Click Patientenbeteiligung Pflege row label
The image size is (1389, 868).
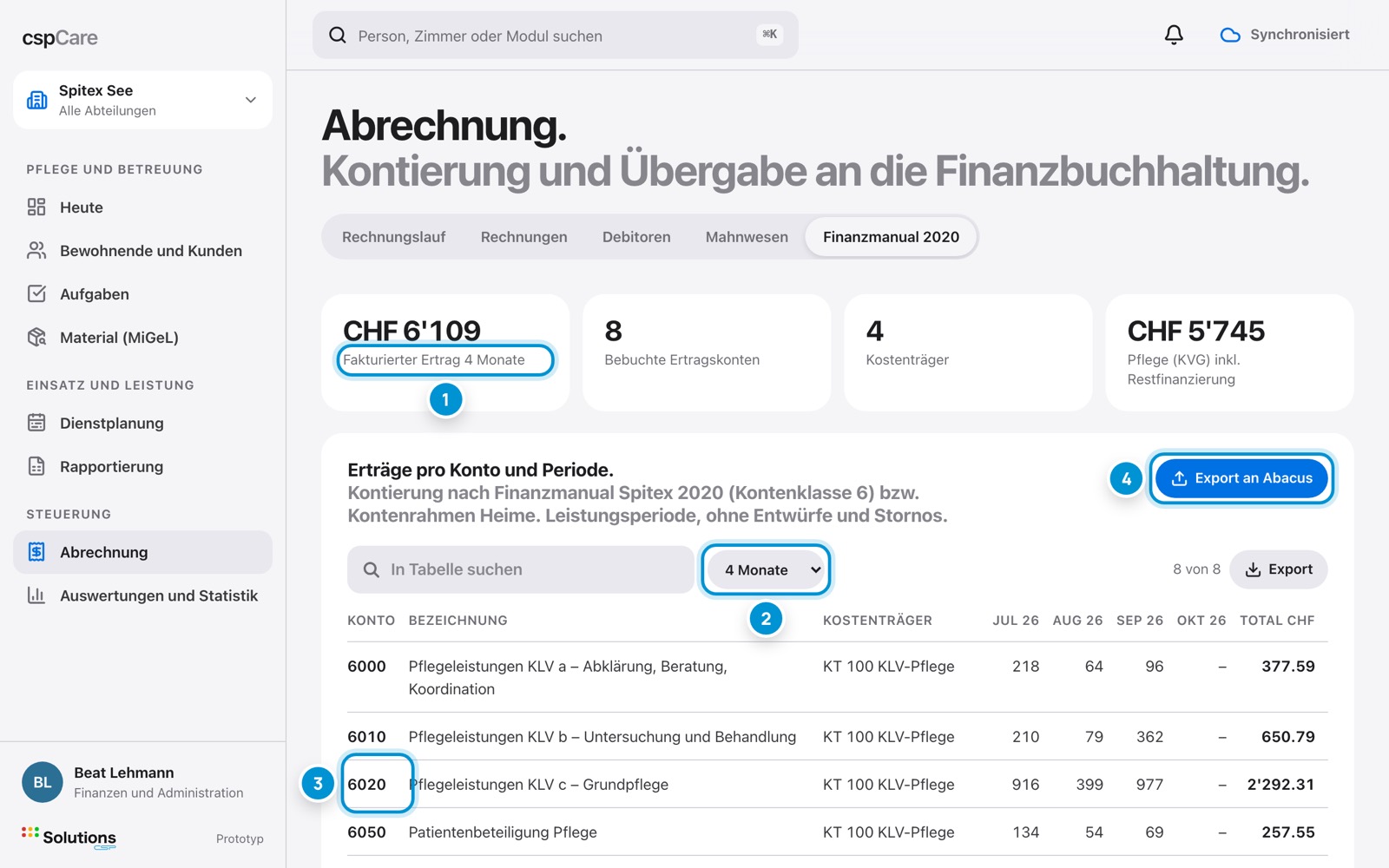coord(503,832)
